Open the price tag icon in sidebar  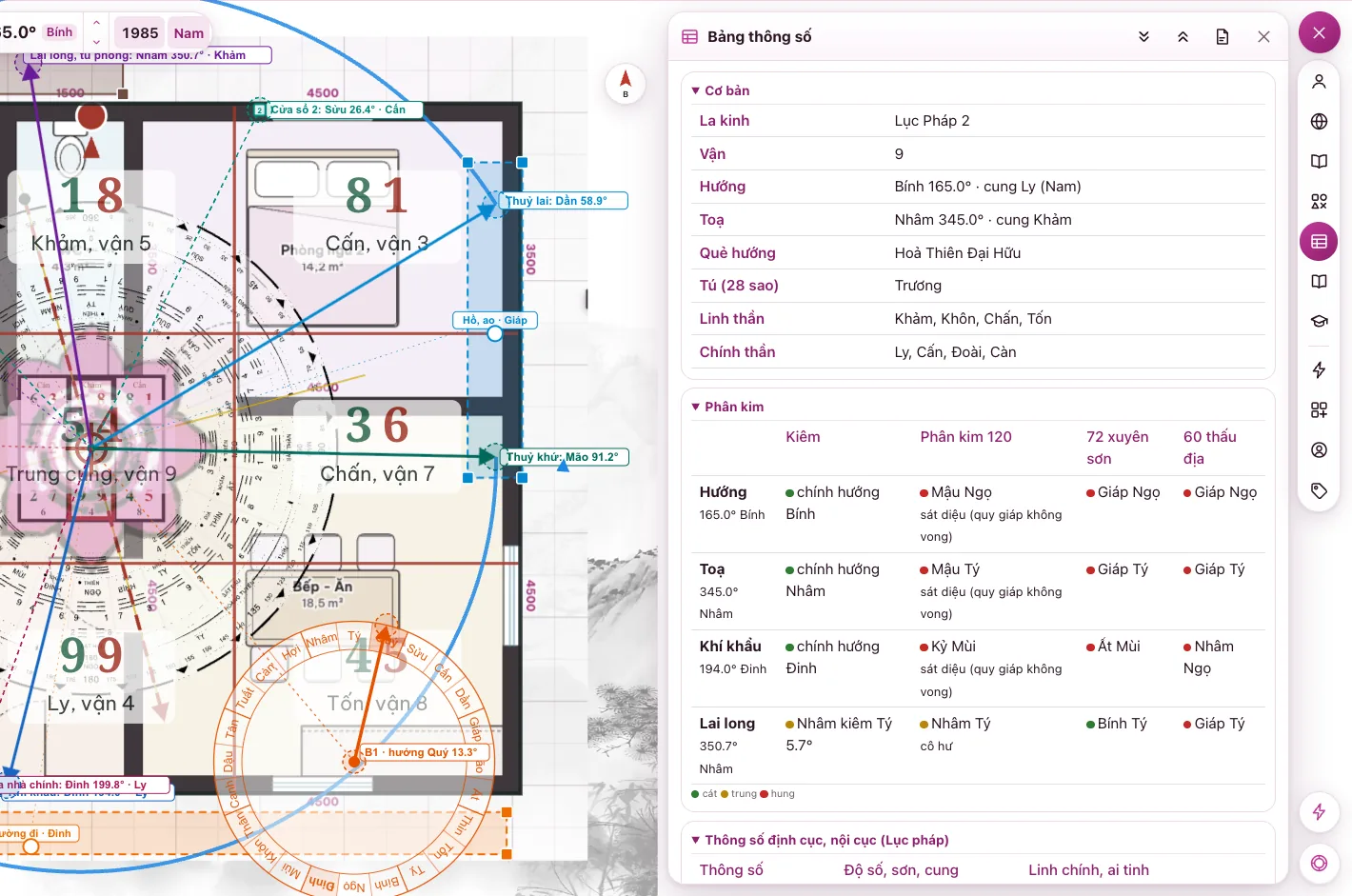[x=1319, y=491]
